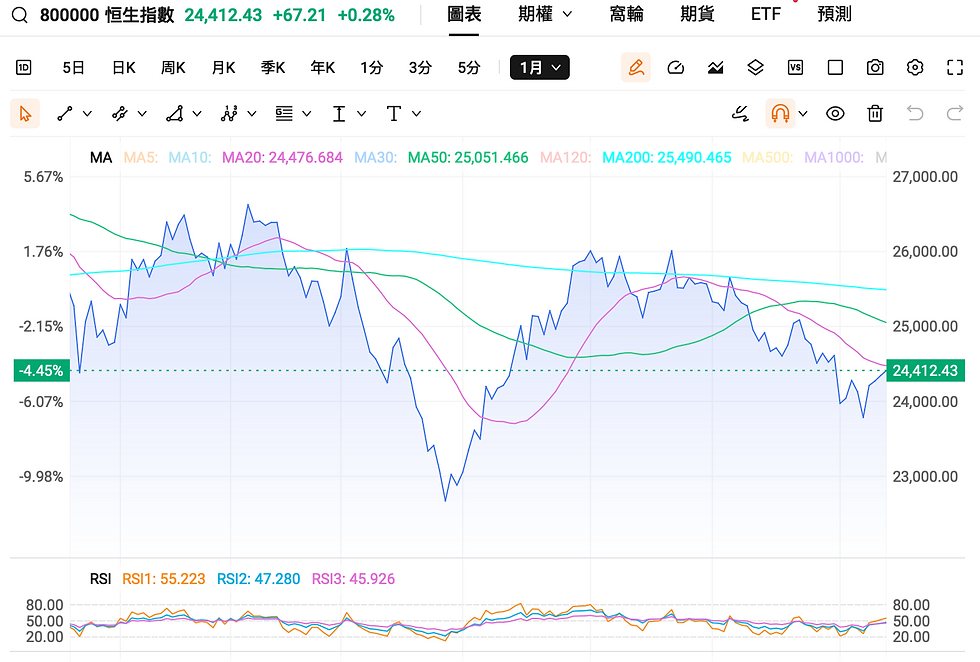Switch to the 預測 tab
The image size is (980, 662).
click(x=834, y=14)
